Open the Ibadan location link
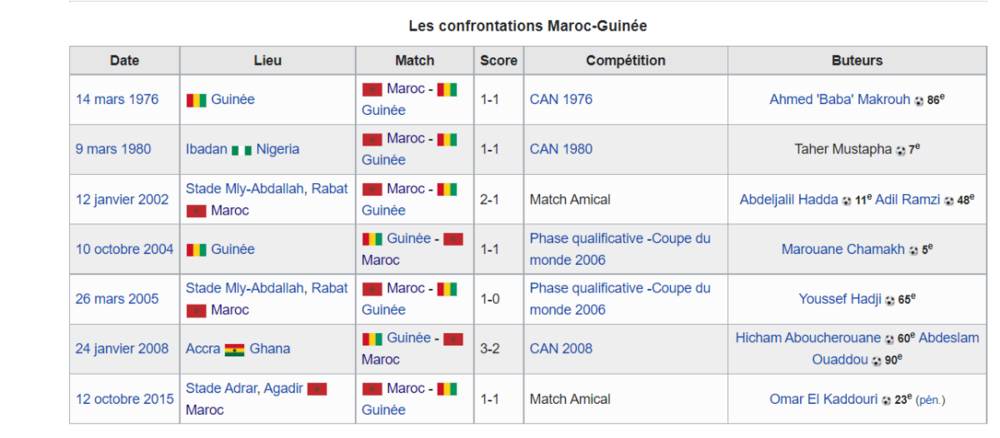1000x438 pixels. [206, 149]
